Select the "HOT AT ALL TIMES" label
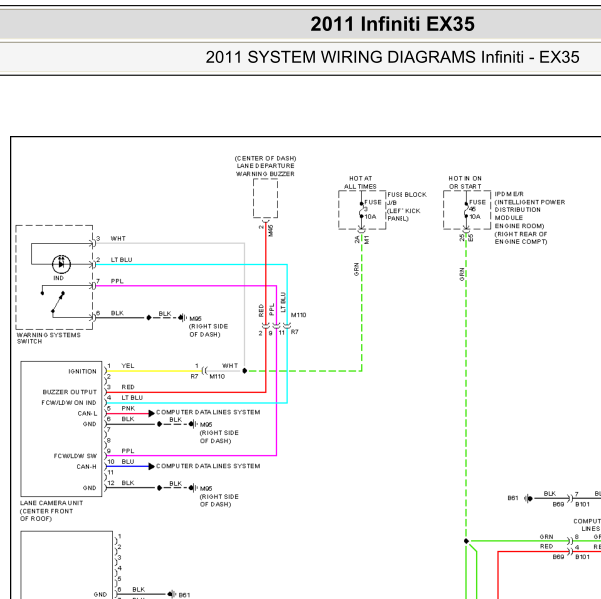The height and width of the screenshot is (599, 601). tap(360, 182)
